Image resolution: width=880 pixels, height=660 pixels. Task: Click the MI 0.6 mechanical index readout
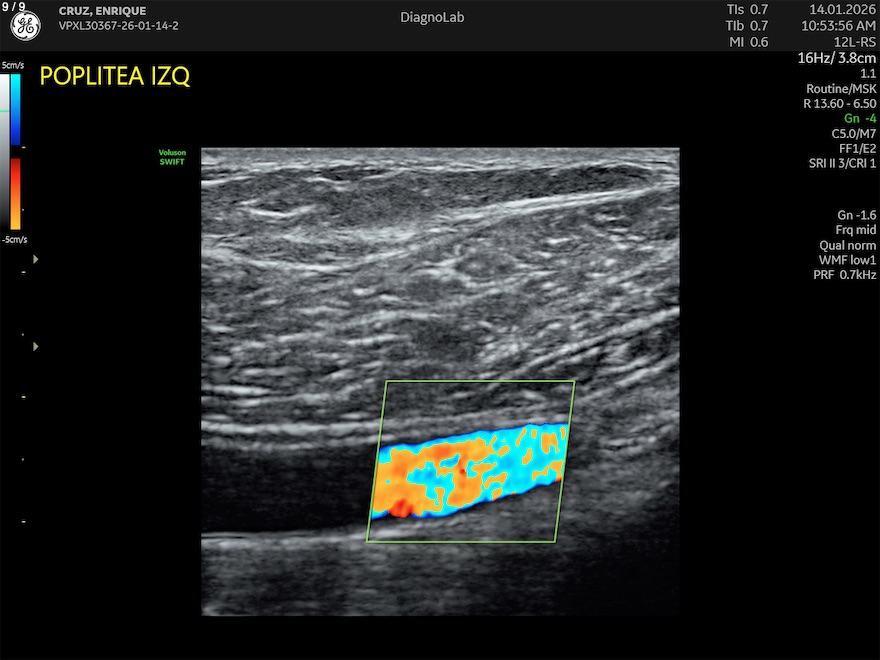747,41
